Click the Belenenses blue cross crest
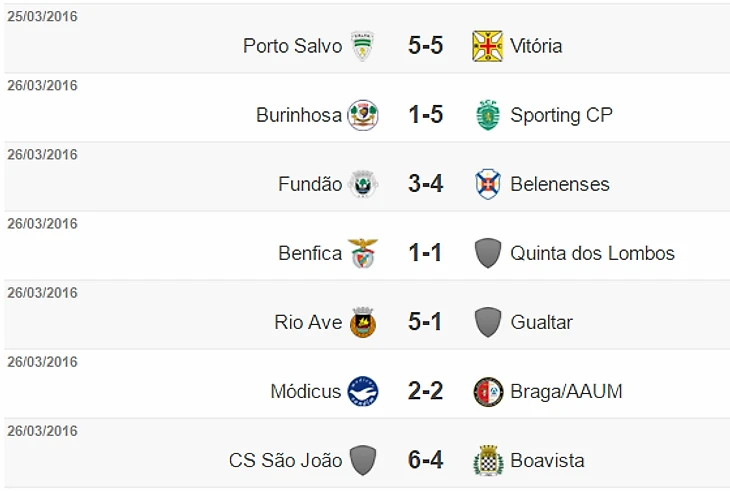This screenshot has width=730, height=491. [x=487, y=184]
